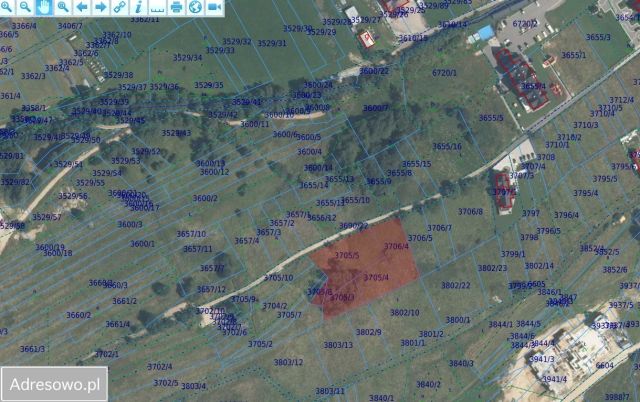Viewport: 640px width, 402px height.
Task: Click parcel label 3702/4
Action: click(160, 367)
